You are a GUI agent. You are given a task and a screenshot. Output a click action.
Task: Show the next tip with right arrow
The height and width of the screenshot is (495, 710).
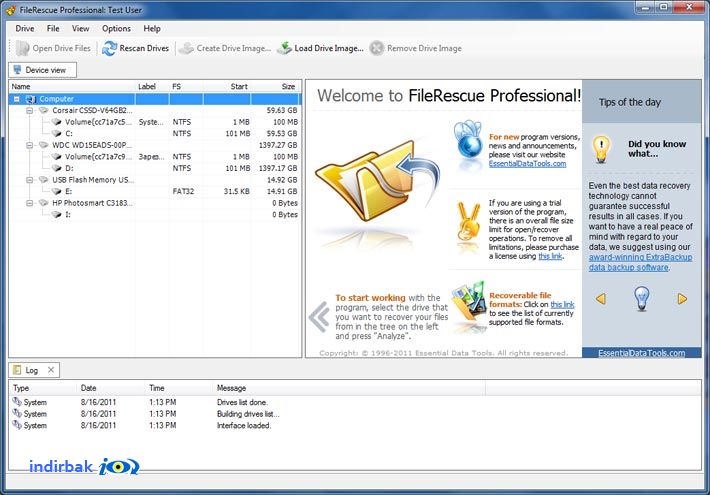[x=682, y=299]
